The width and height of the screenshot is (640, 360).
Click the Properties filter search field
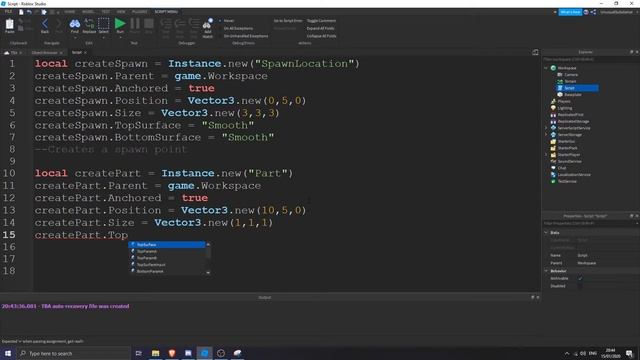click(590, 223)
